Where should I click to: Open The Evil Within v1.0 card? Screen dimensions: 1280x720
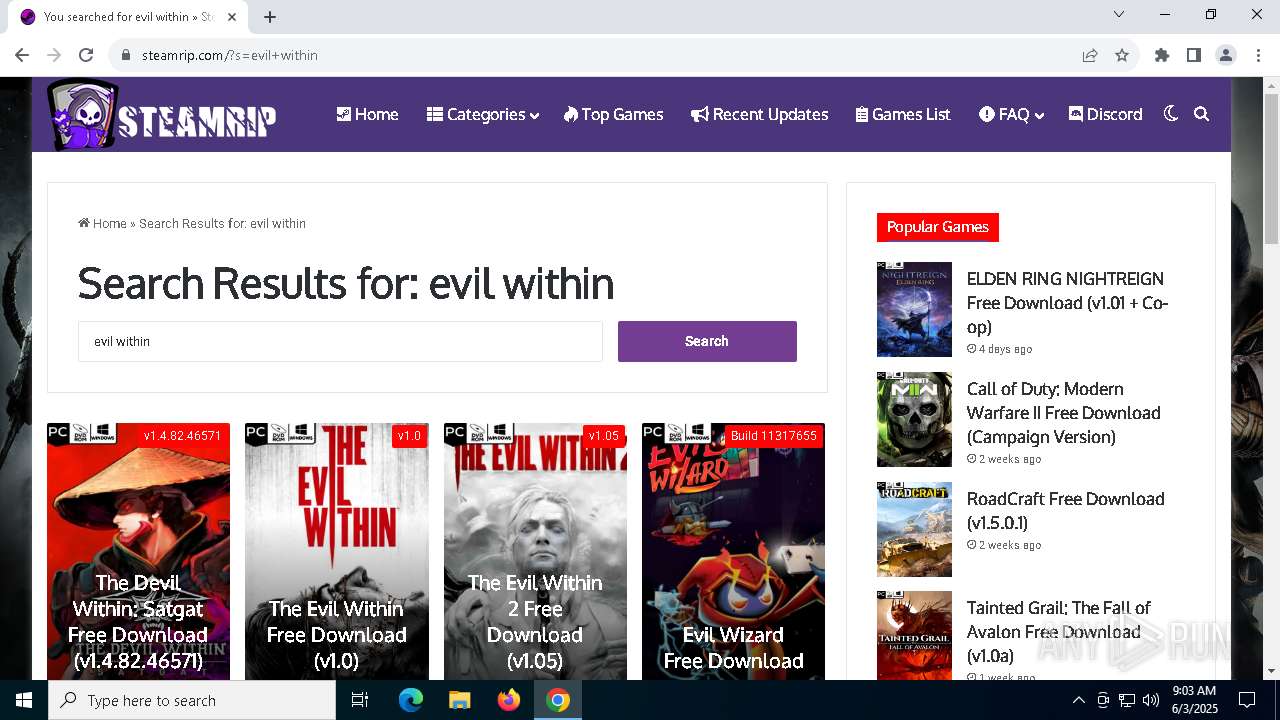coord(336,551)
